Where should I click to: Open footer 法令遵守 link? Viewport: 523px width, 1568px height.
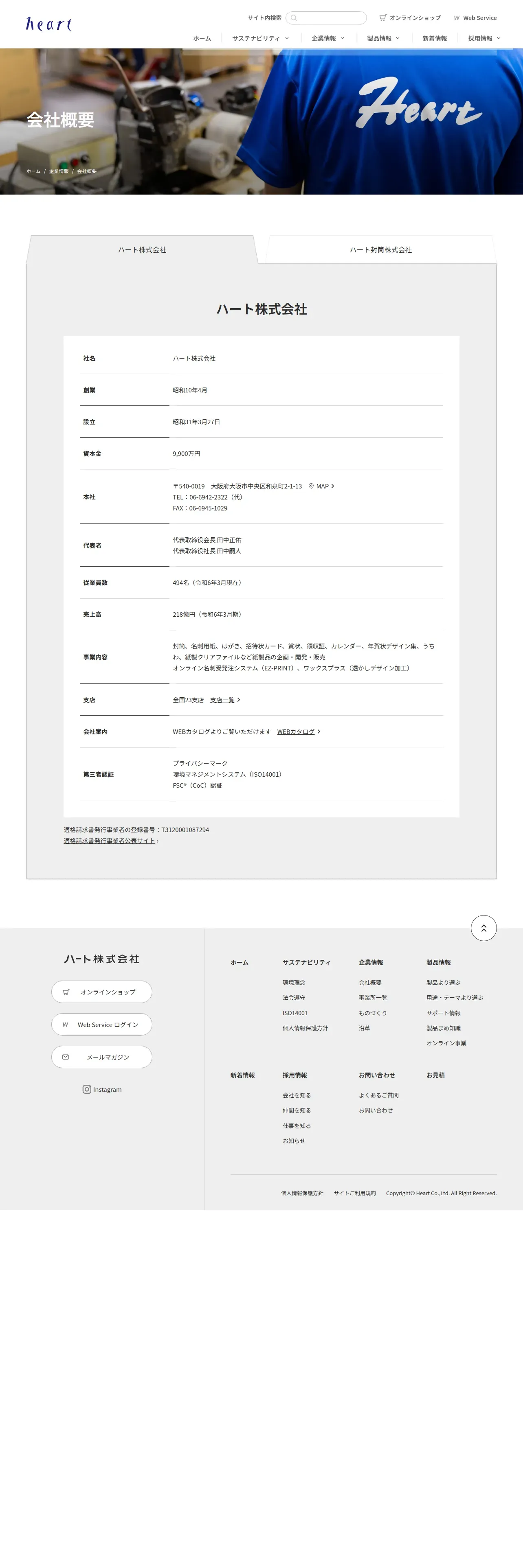point(294,998)
